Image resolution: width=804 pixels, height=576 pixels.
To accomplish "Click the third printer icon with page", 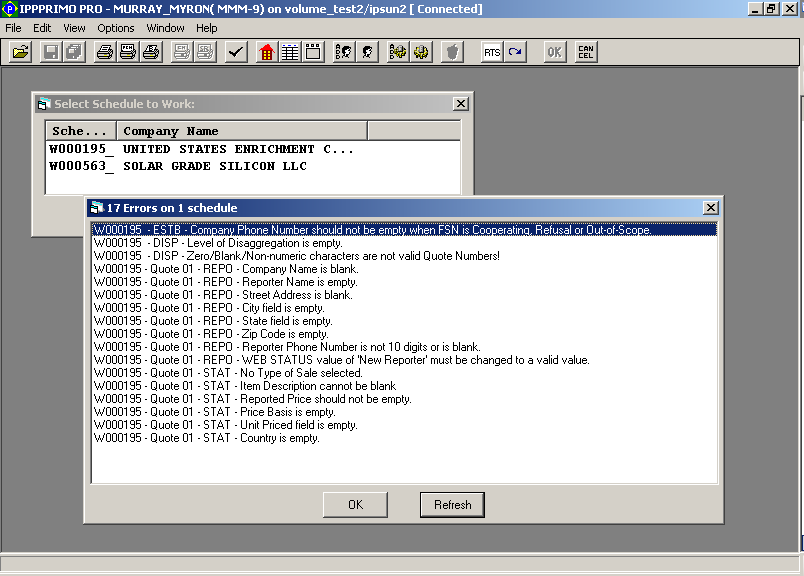I will pyautogui.click(x=151, y=52).
